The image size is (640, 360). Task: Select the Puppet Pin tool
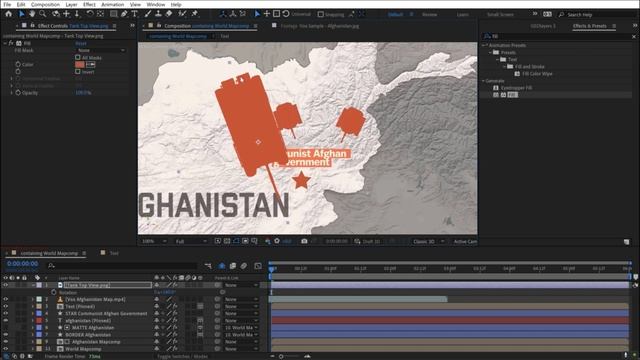(x=195, y=14)
